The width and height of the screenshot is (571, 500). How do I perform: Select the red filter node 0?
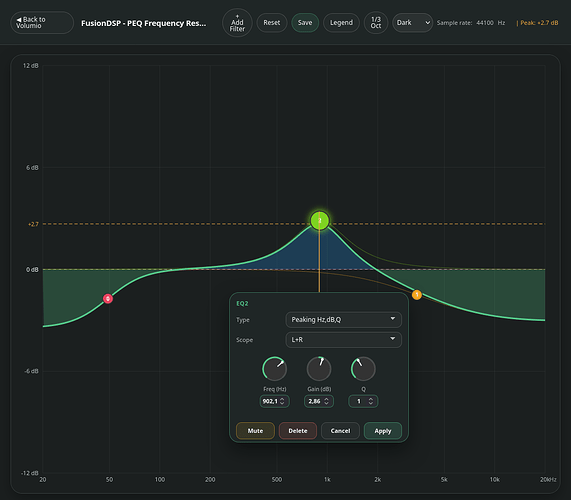click(108, 299)
